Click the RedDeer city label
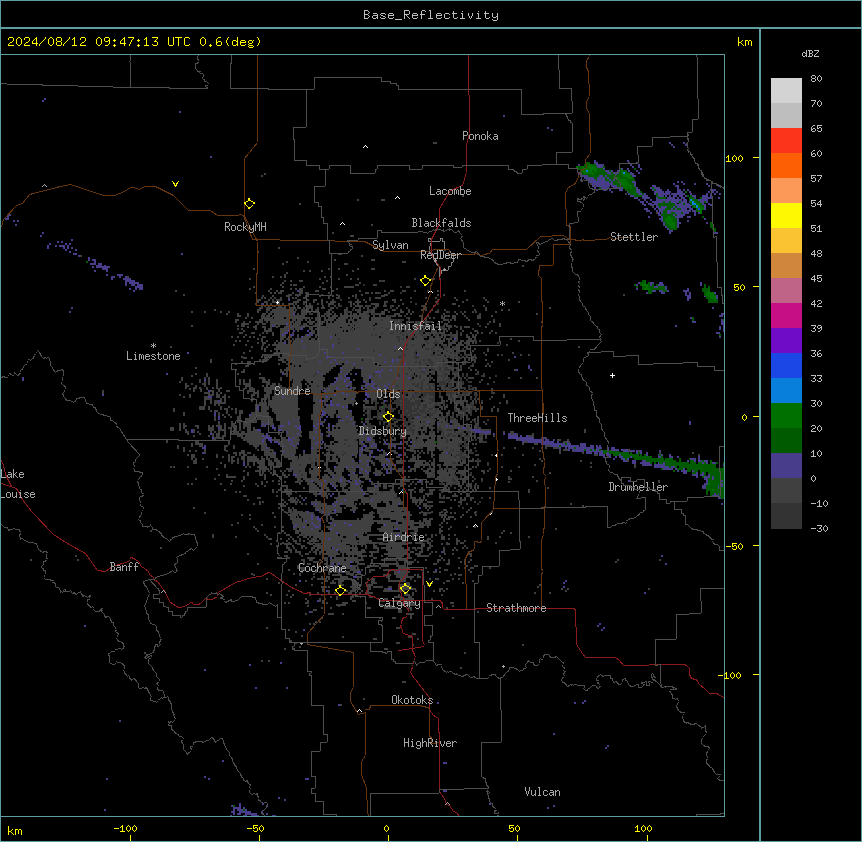 [x=440, y=255]
